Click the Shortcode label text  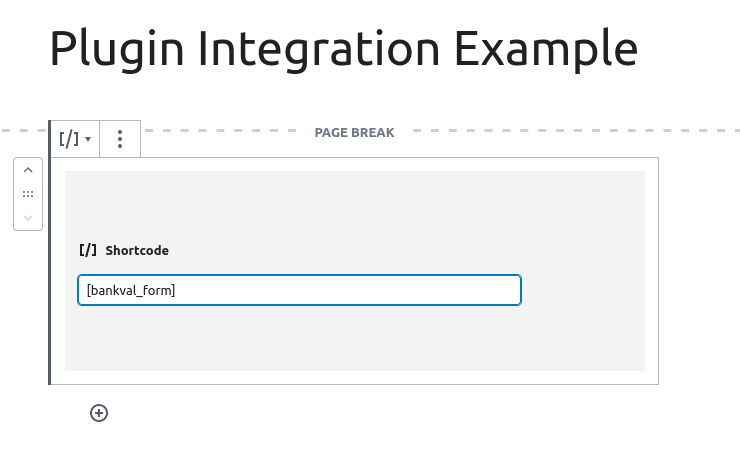point(137,250)
